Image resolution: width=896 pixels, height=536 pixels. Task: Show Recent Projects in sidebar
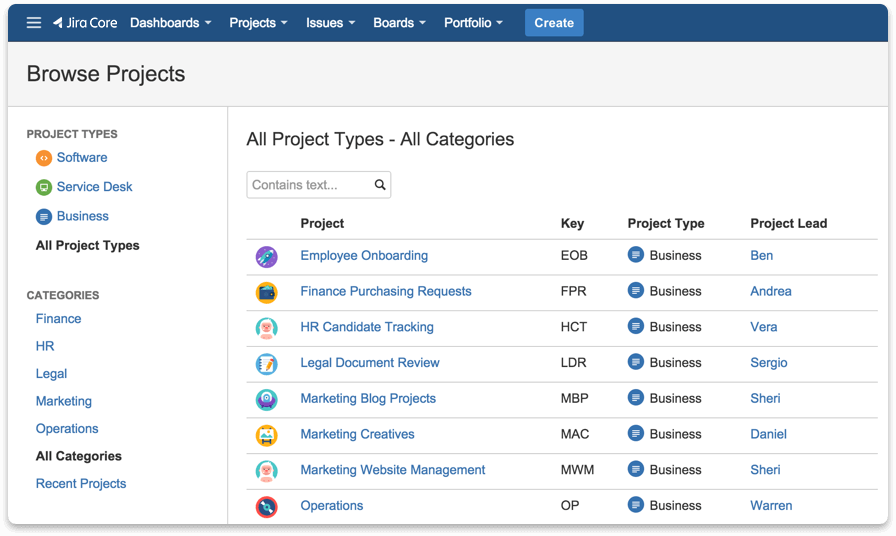click(x=81, y=484)
